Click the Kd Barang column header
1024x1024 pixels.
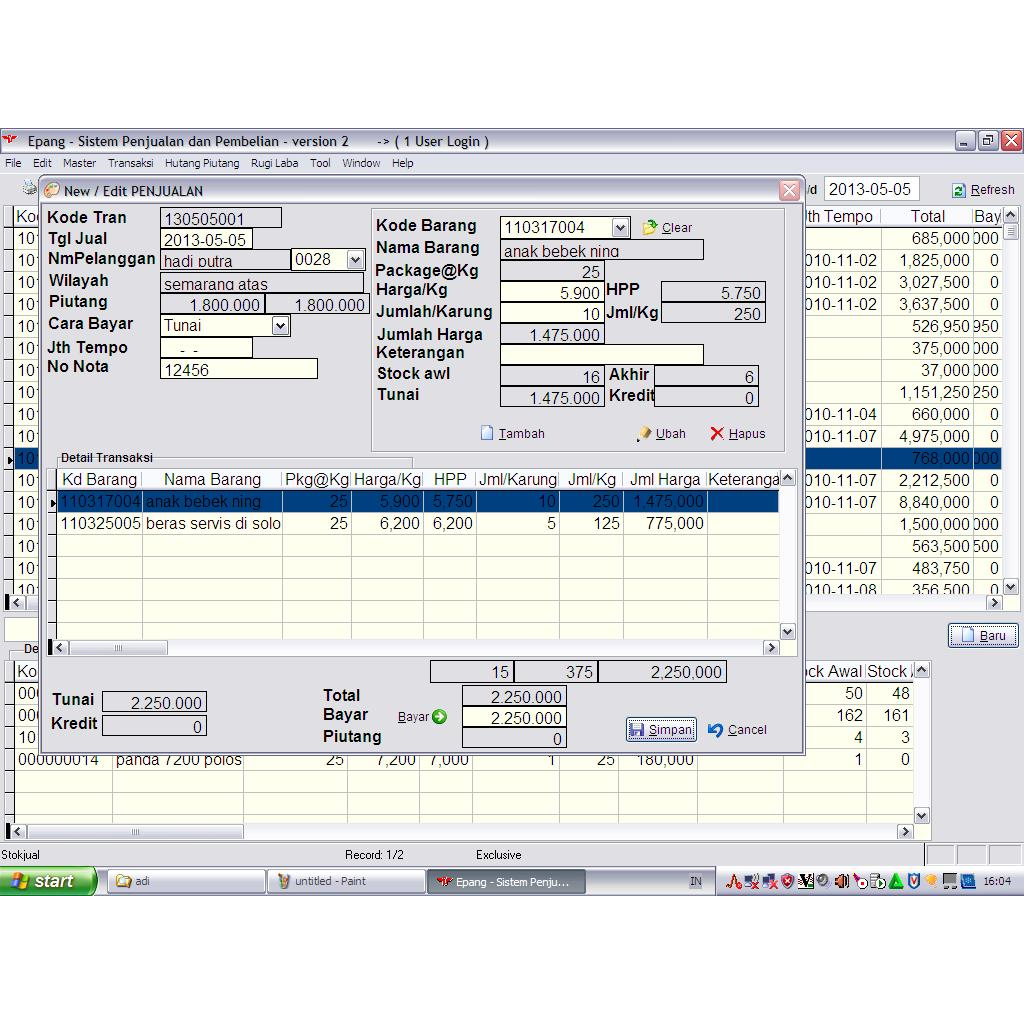pyautogui.click(x=99, y=479)
